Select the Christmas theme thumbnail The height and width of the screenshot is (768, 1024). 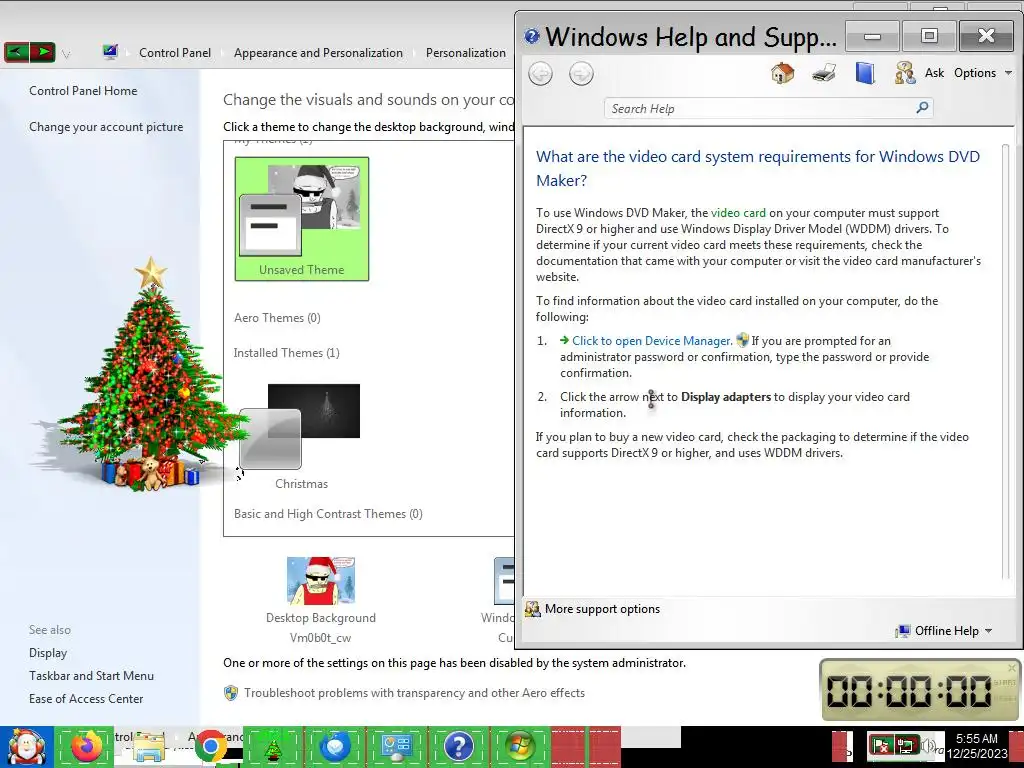301,436
